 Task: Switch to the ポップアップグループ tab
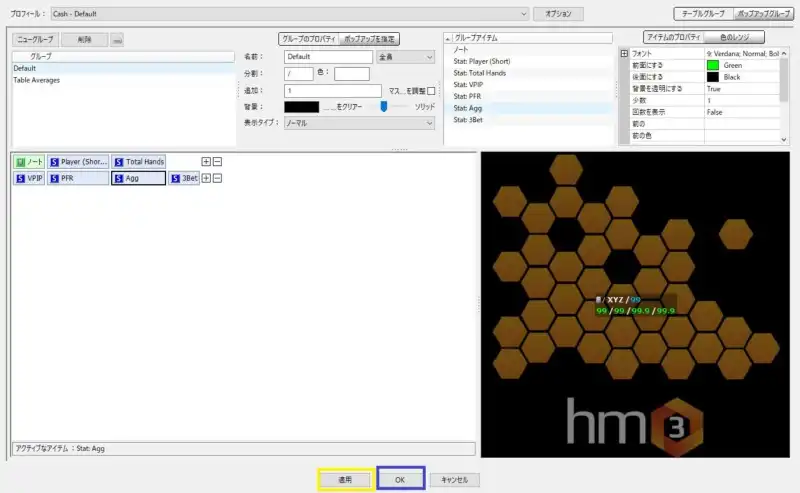pos(763,14)
